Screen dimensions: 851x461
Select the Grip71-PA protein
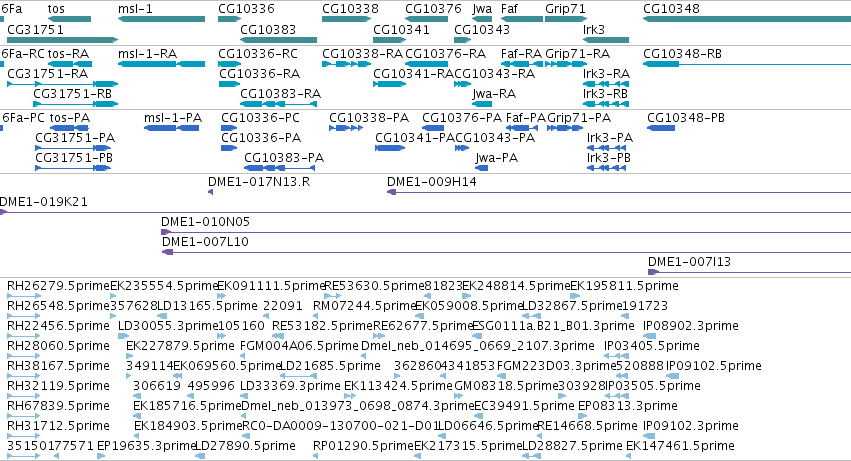coord(565,128)
